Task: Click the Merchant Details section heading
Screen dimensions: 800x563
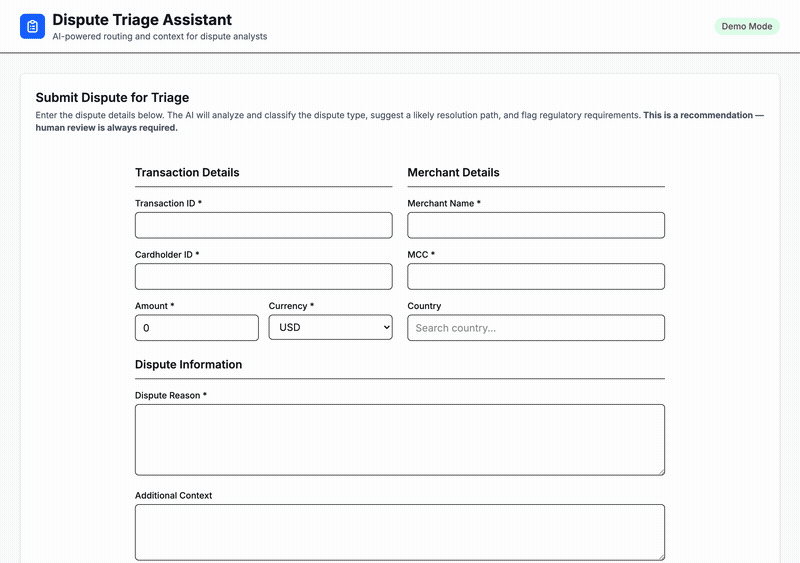Action: (x=453, y=173)
